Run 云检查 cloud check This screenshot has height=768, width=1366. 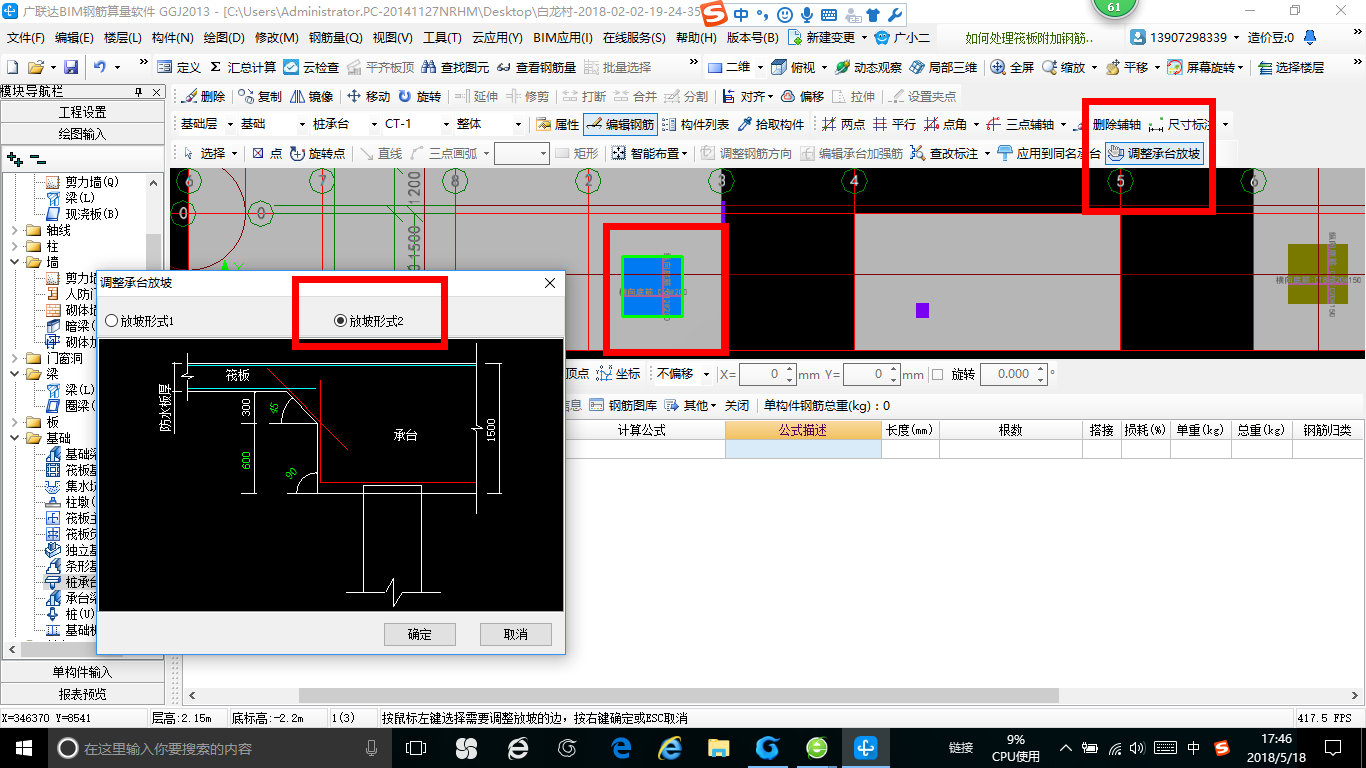[x=311, y=67]
